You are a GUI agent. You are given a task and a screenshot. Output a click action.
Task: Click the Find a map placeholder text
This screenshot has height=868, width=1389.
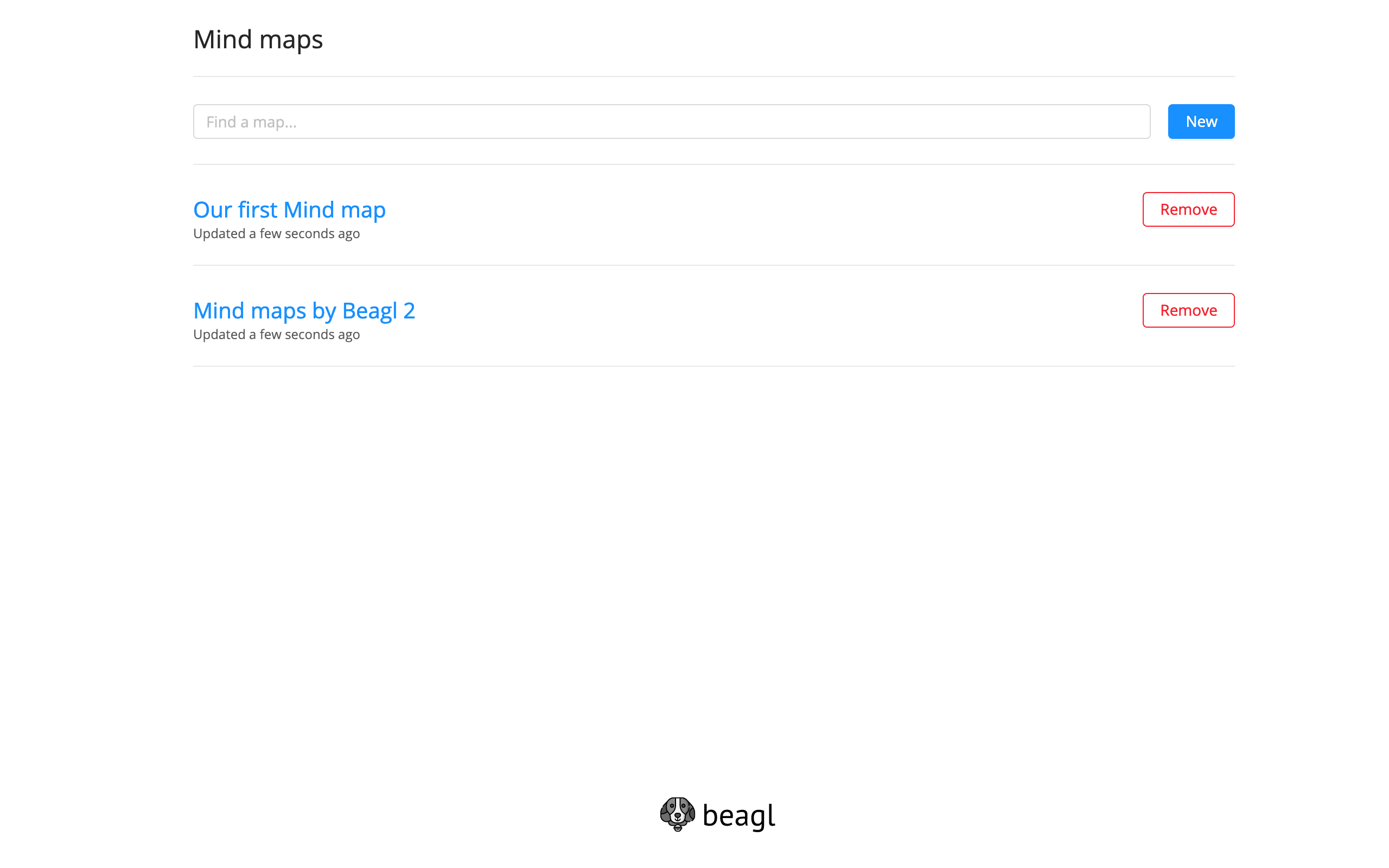pyautogui.click(x=251, y=122)
